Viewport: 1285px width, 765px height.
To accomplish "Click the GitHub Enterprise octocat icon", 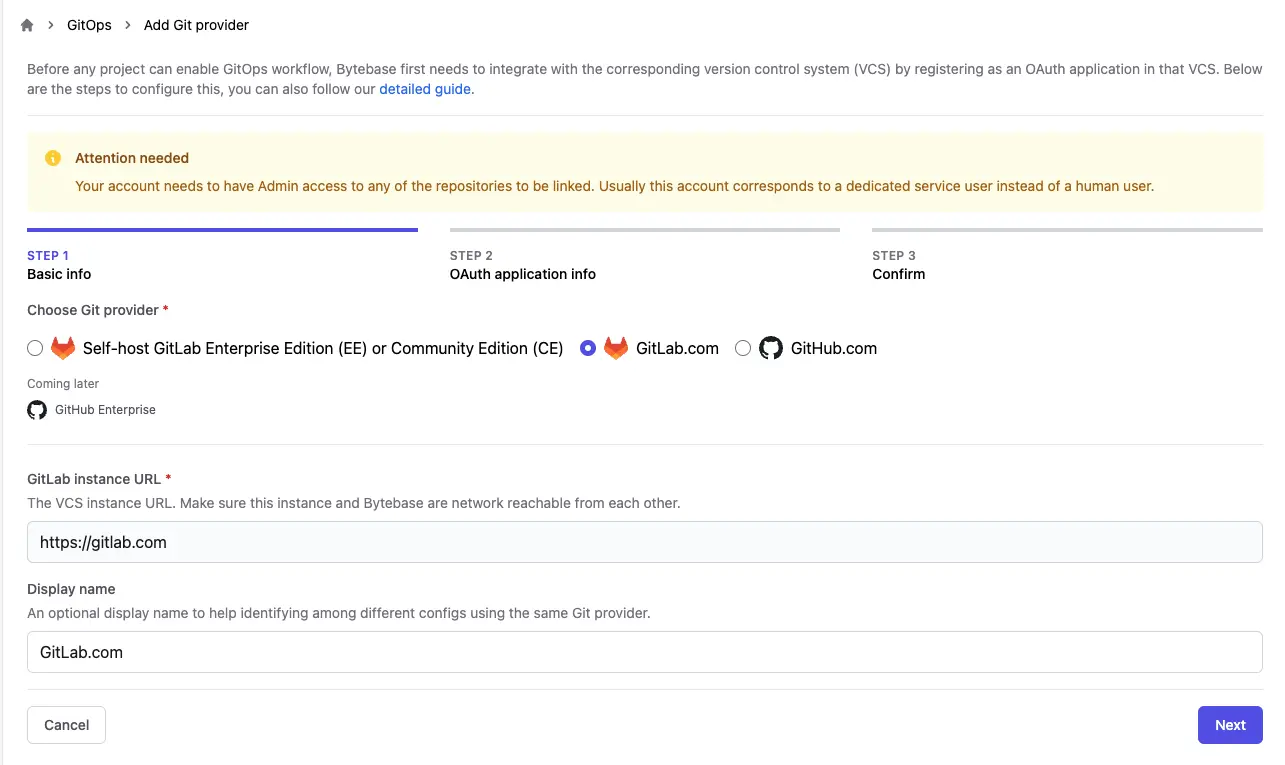I will coord(37,410).
